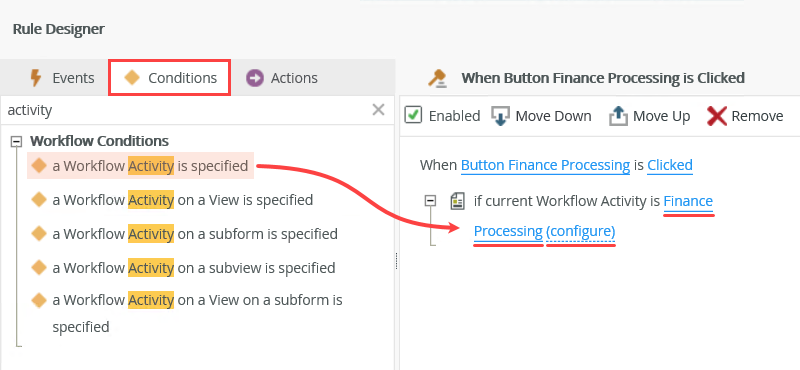Clear the activity search text
Screen dimensions: 800x370
tap(379, 109)
